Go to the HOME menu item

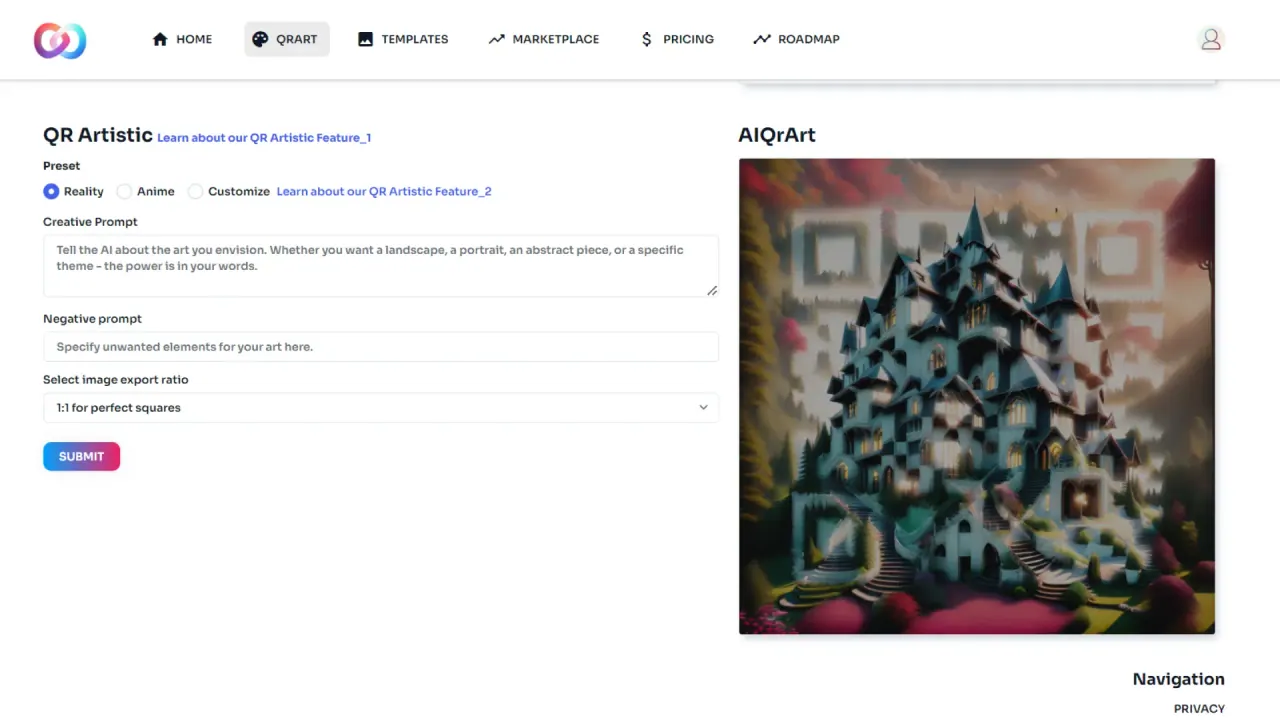182,39
